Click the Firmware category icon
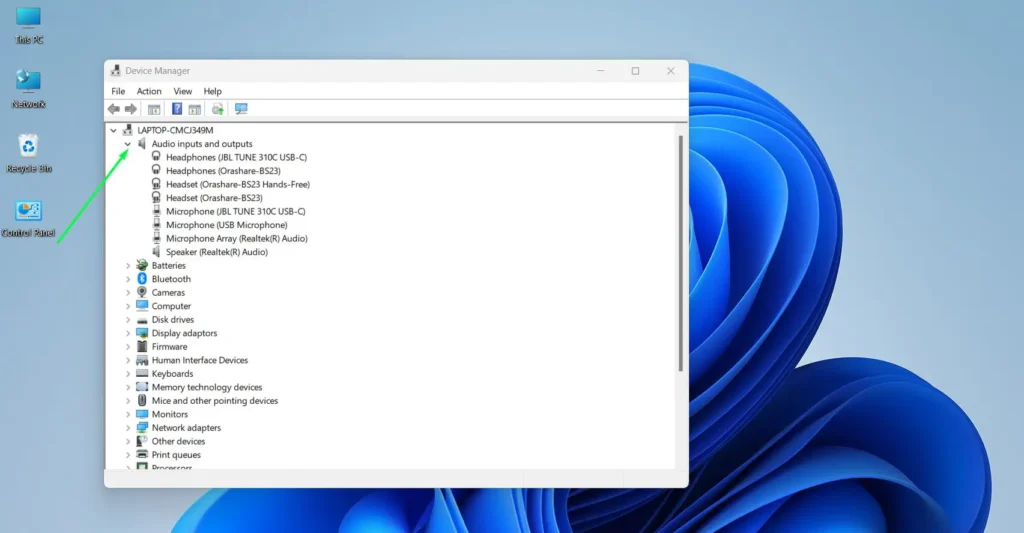 142,347
